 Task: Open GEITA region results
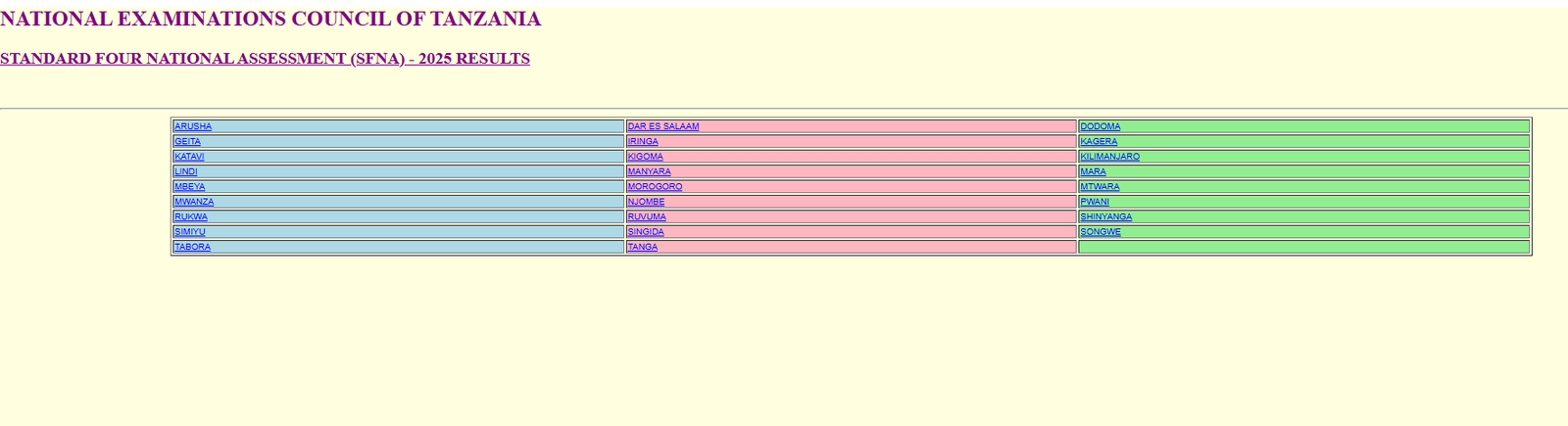point(187,142)
